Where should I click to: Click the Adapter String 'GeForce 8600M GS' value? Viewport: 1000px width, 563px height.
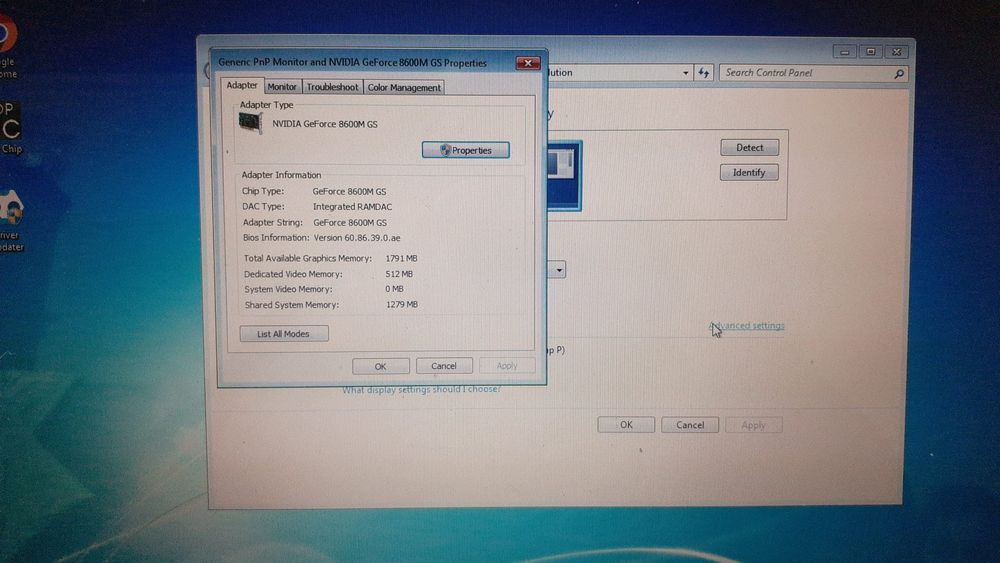coord(350,223)
